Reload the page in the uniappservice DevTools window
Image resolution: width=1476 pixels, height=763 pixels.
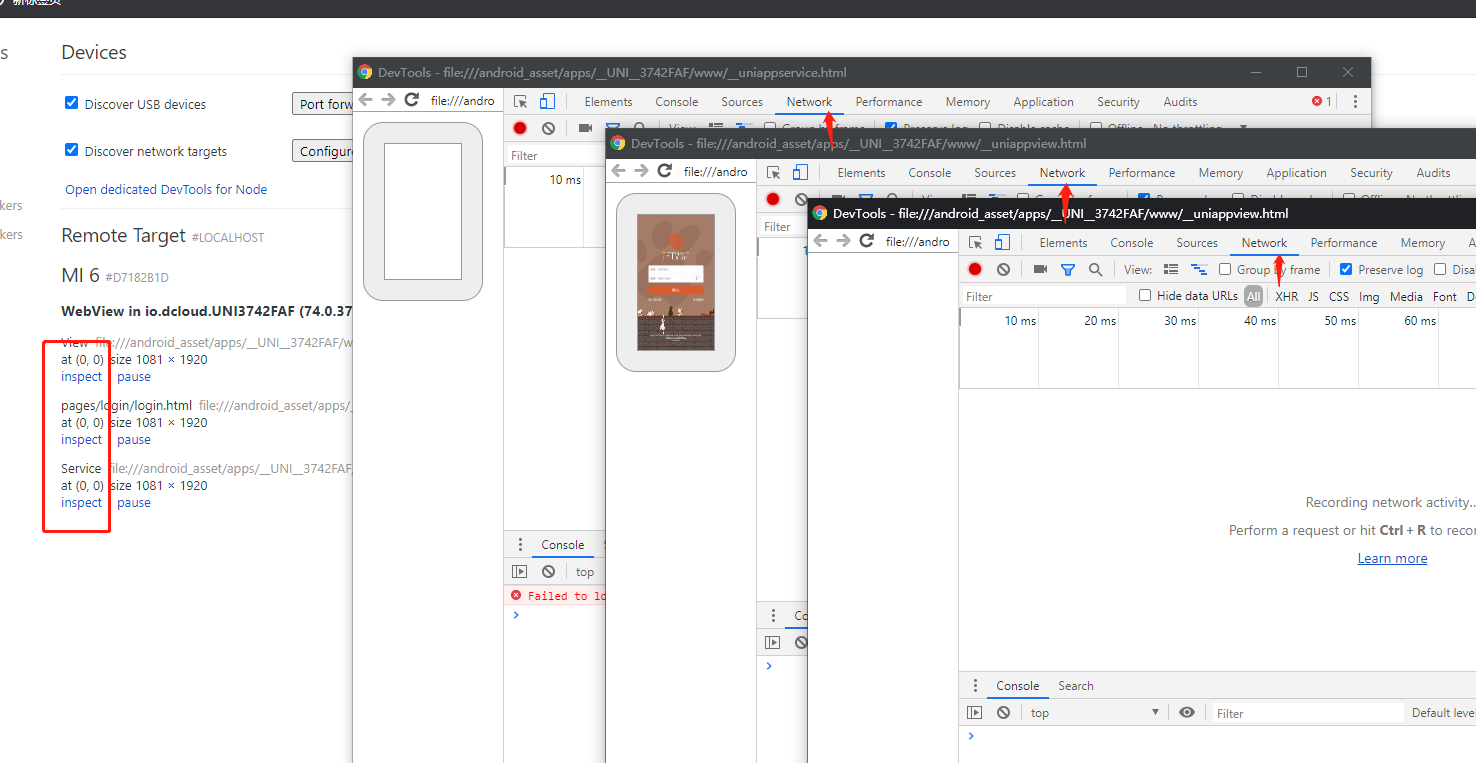coord(412,100)
